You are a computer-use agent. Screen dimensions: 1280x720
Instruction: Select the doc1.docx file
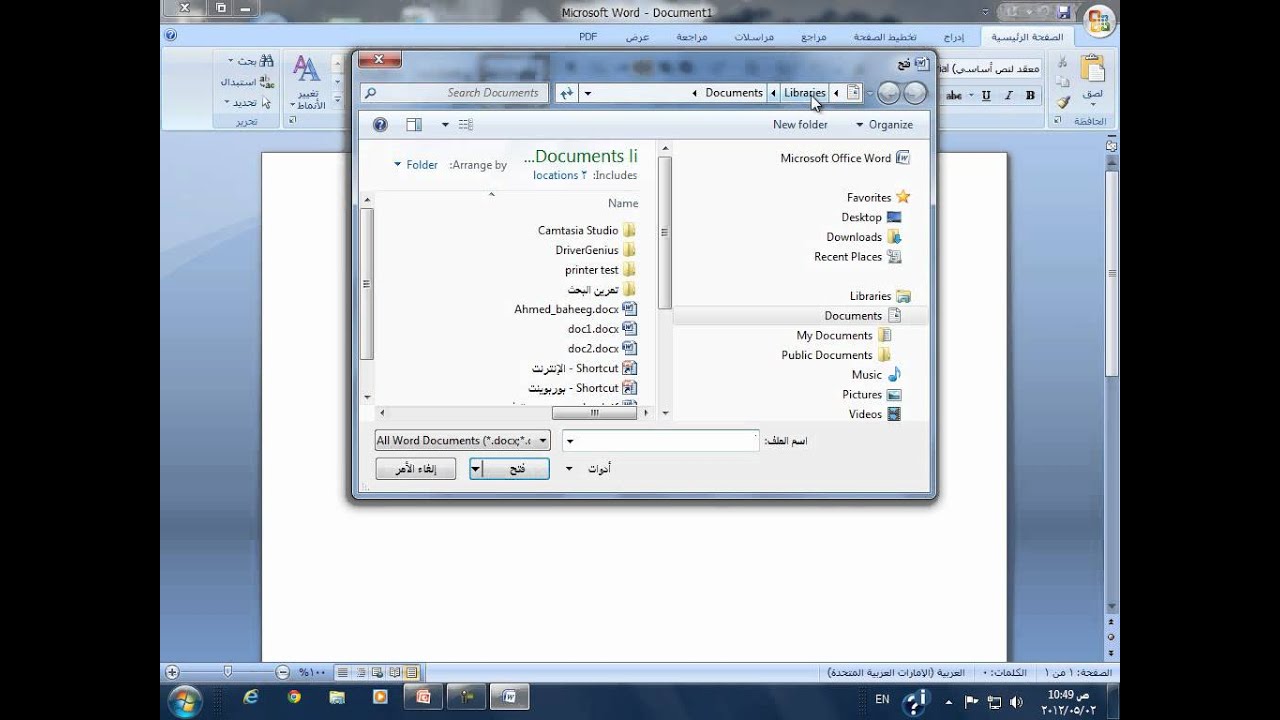tap(602, 329)
